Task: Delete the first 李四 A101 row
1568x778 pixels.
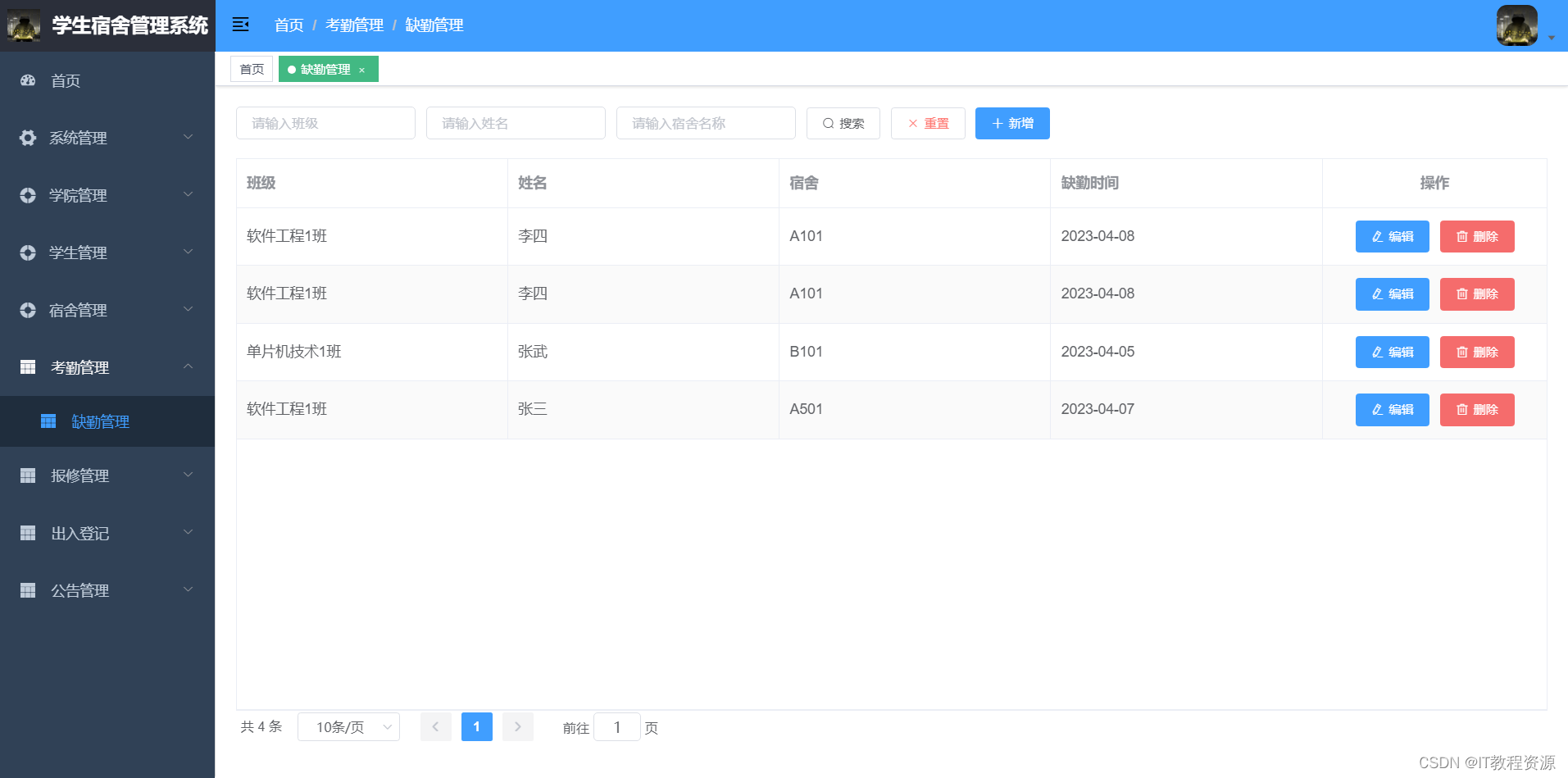Action: pos(1477,236)
